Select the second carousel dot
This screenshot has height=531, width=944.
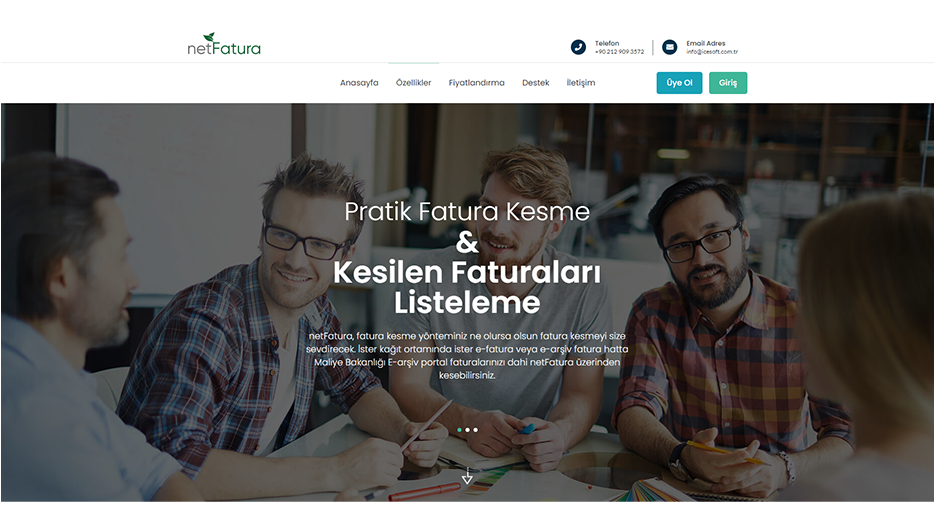coord(467,430)
